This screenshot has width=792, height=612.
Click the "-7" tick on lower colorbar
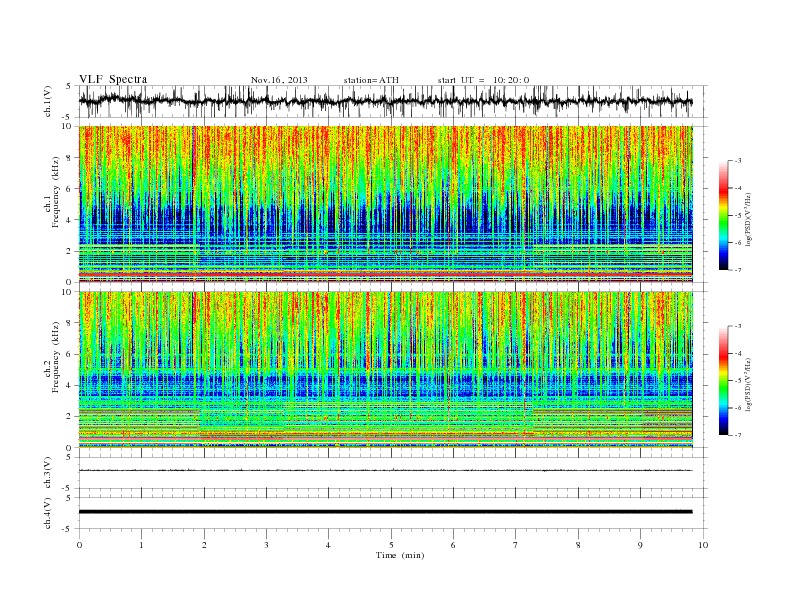[x=737, y=435]
